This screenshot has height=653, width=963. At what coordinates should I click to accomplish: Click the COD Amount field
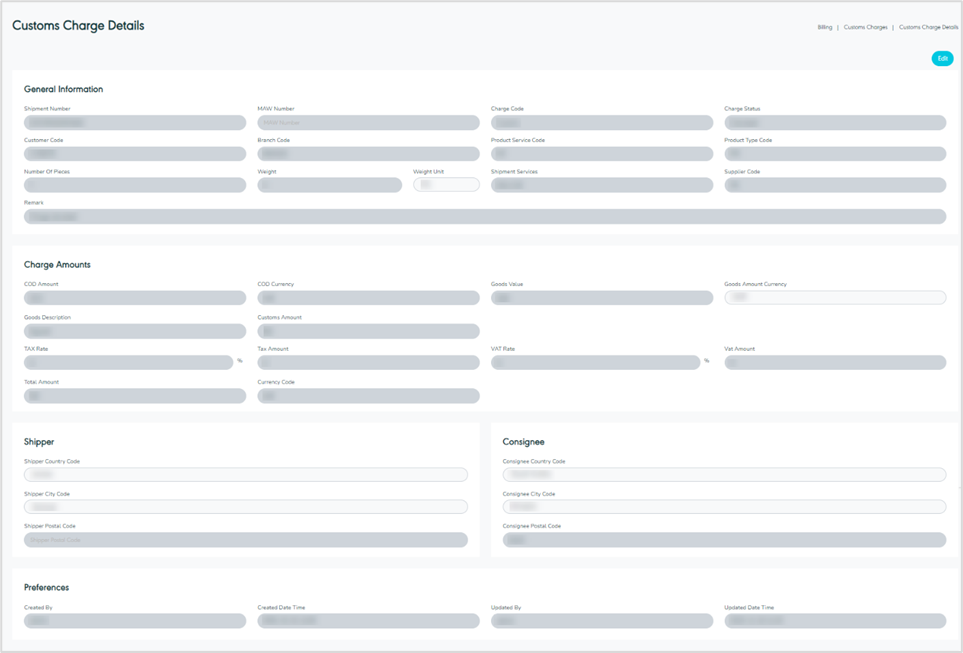(x=135, y=298)
